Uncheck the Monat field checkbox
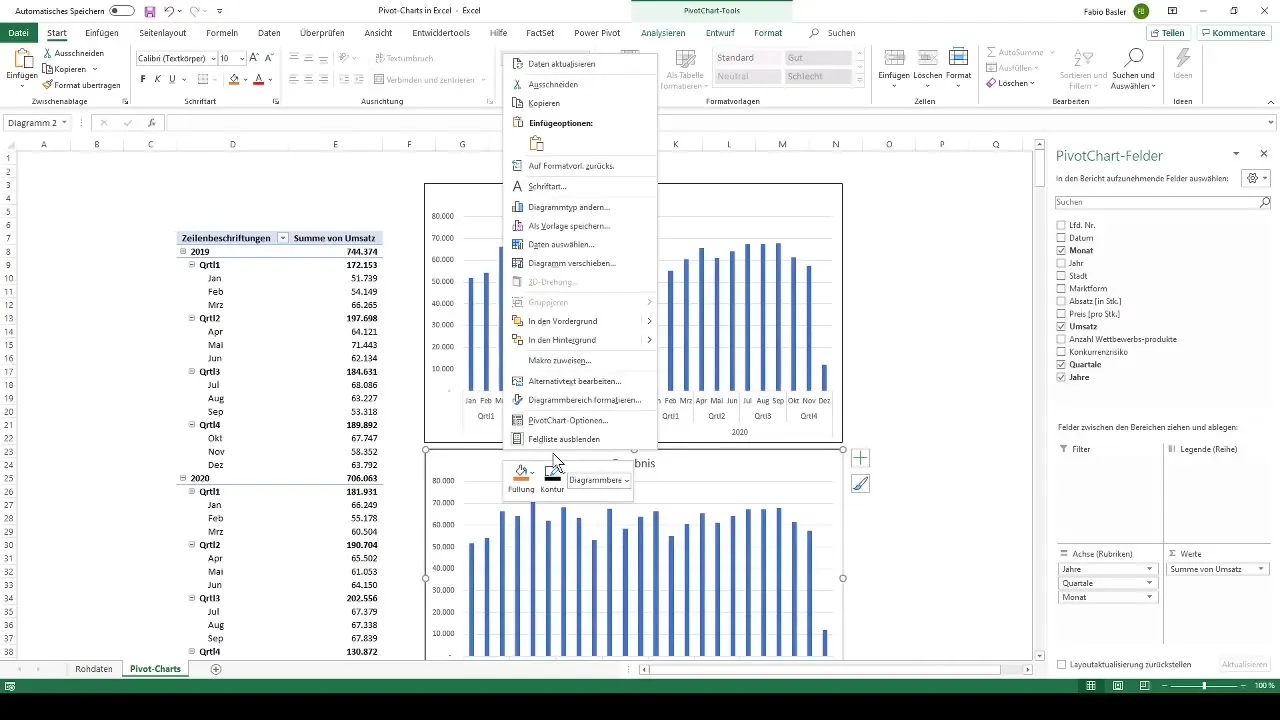The height and width of the screenshot is (720, 1280). (x=1061, y=251)
